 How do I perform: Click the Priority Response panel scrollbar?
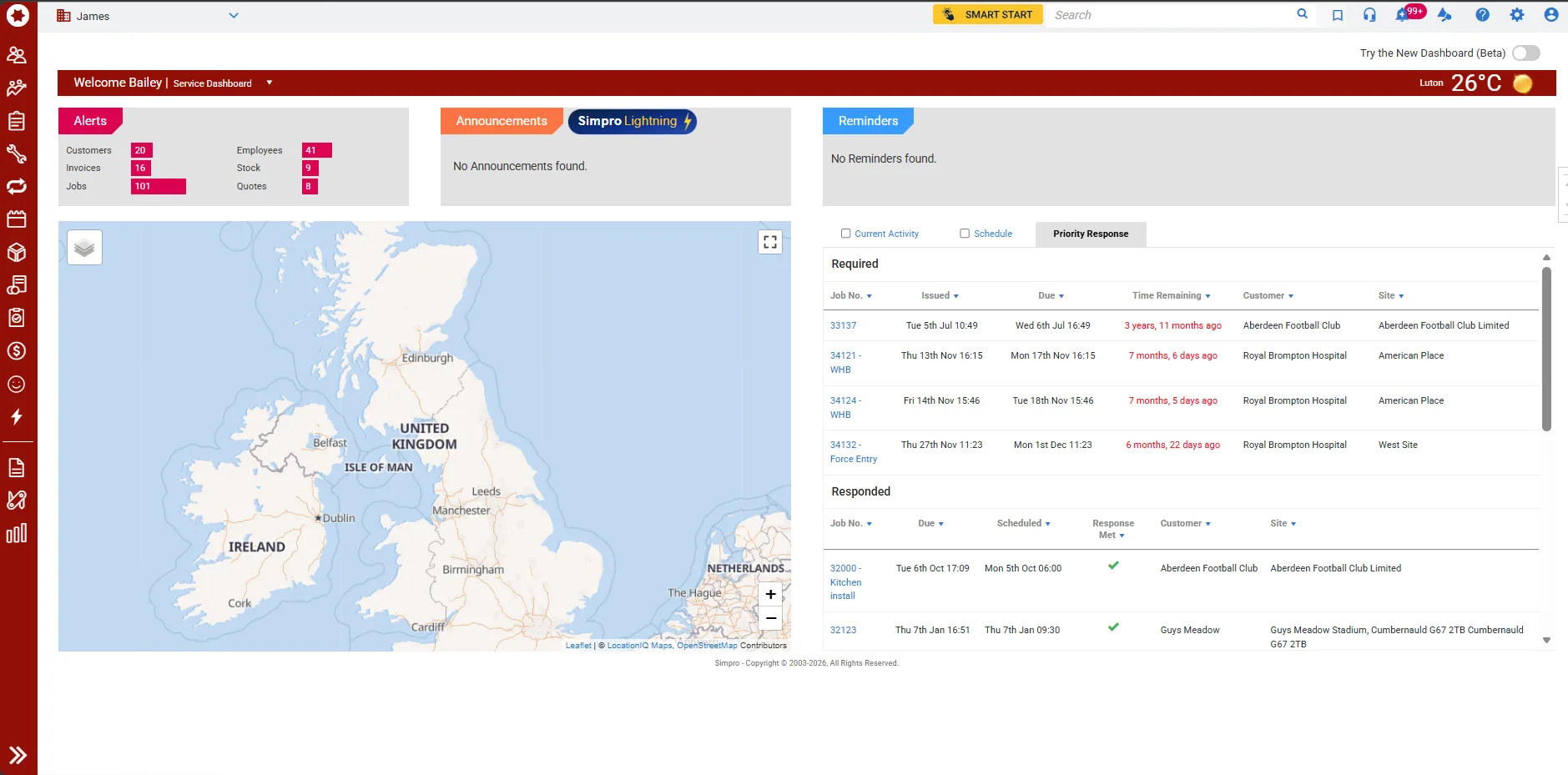click(x=1546, y=349)
